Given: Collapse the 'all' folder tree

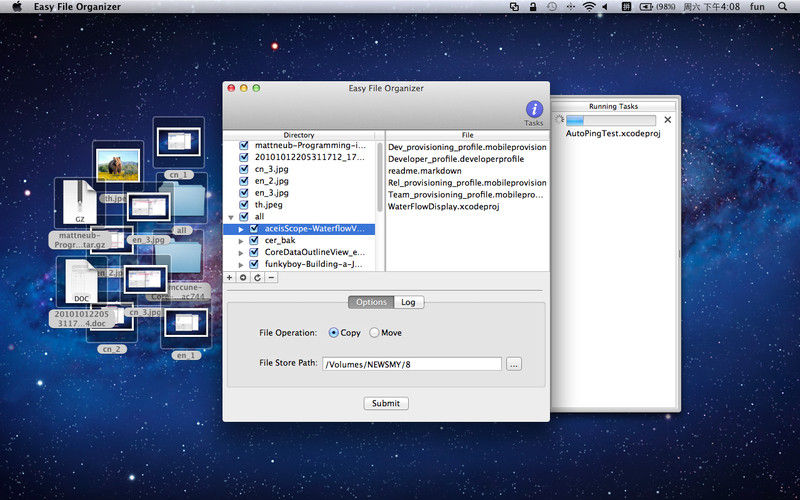Looking at the screenshot, I should point(231,217).
